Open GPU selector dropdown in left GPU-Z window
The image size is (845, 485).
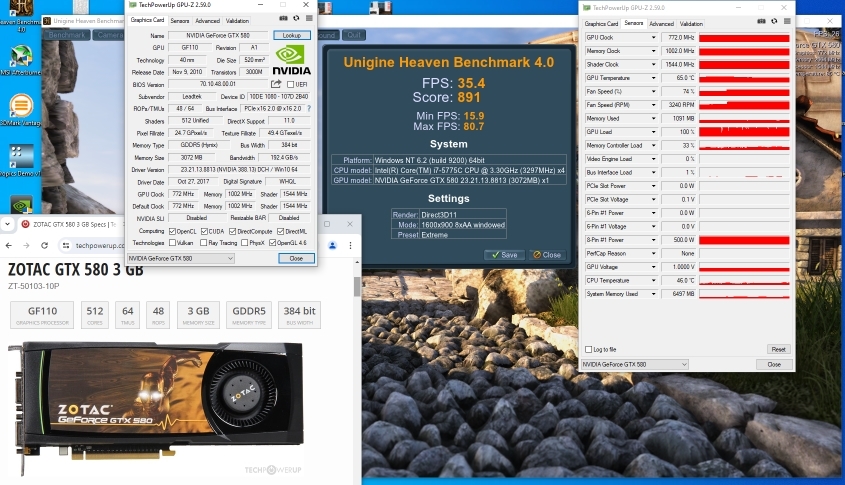coord(181,258)
